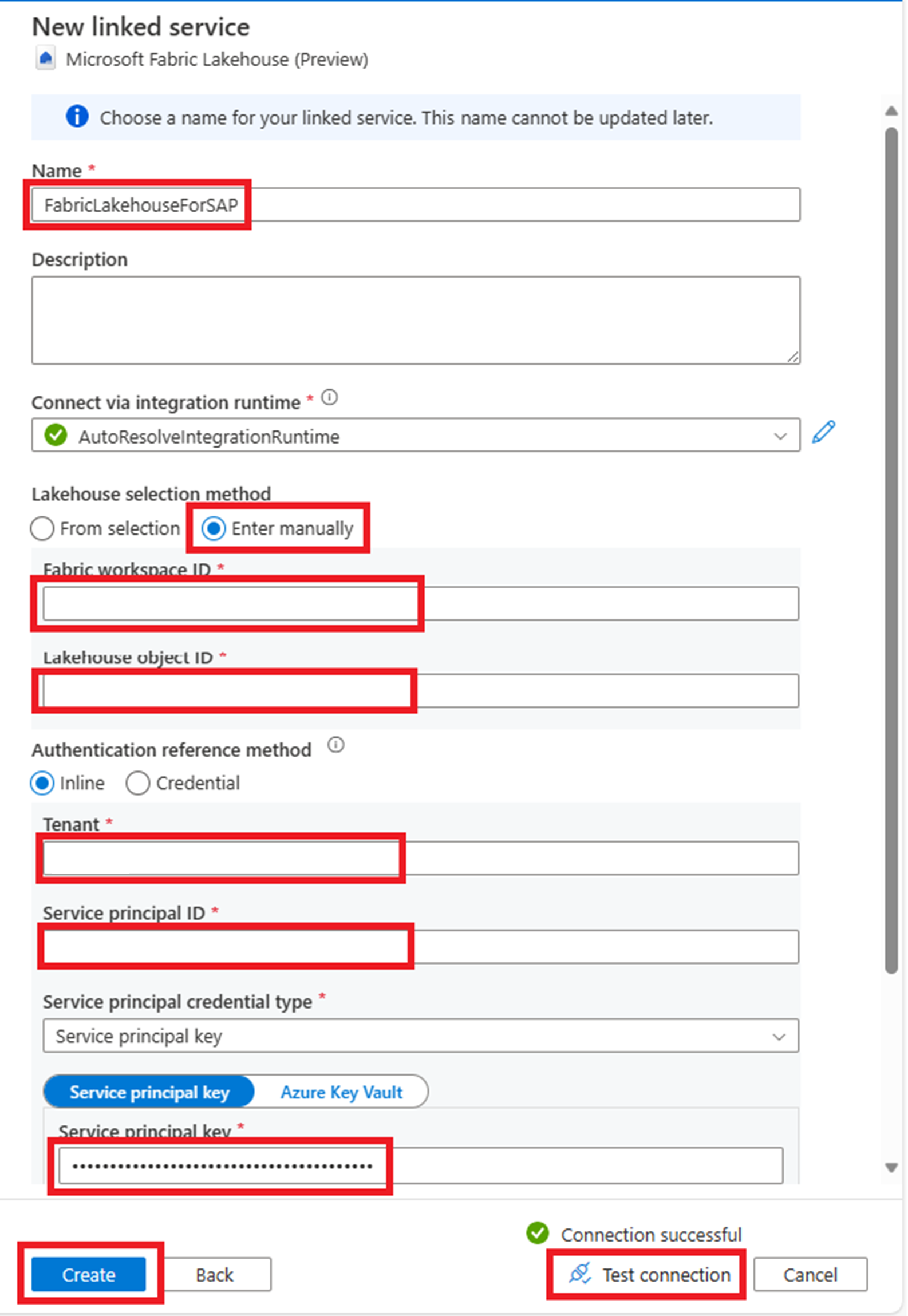908x1316 pixels.
Task: Click the Description resize grip
Action: [792, 357]
